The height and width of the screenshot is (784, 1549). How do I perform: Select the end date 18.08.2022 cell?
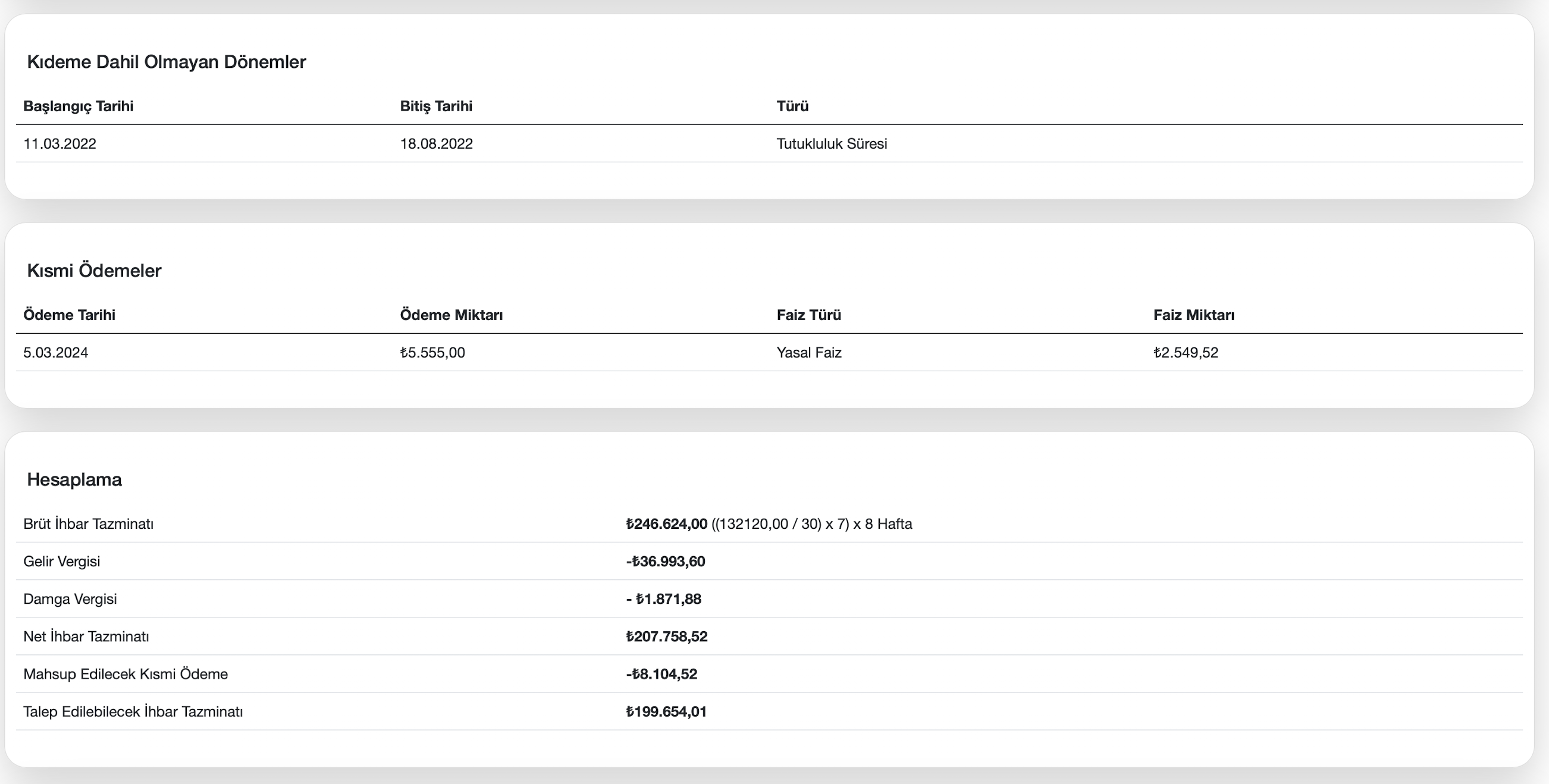(436, 144)
